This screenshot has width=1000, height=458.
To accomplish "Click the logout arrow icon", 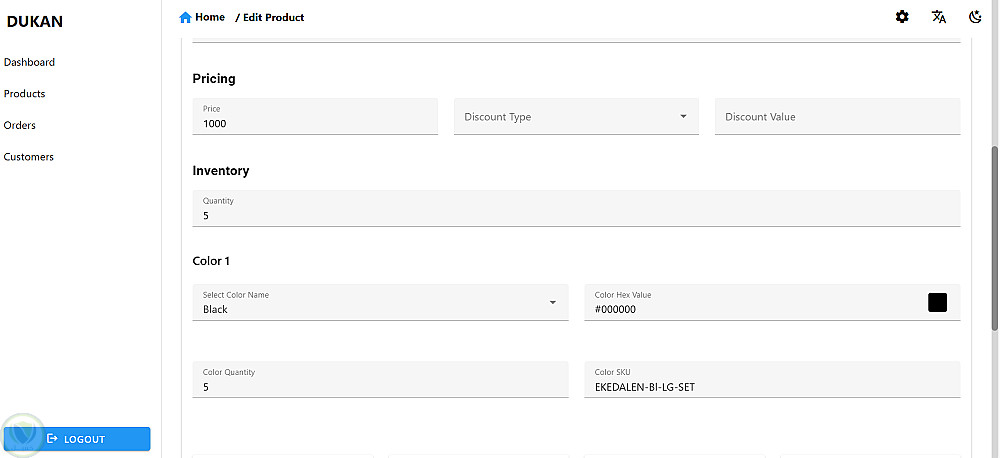I will tap(52, 439).
